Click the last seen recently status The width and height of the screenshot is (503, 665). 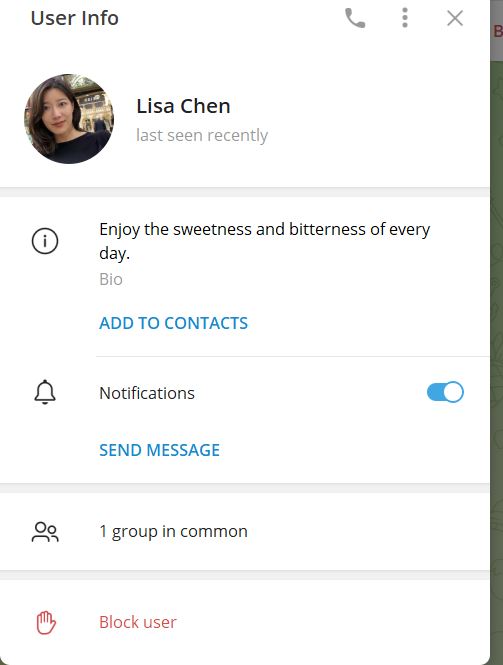pyautogui.click(x=202, y=135)
